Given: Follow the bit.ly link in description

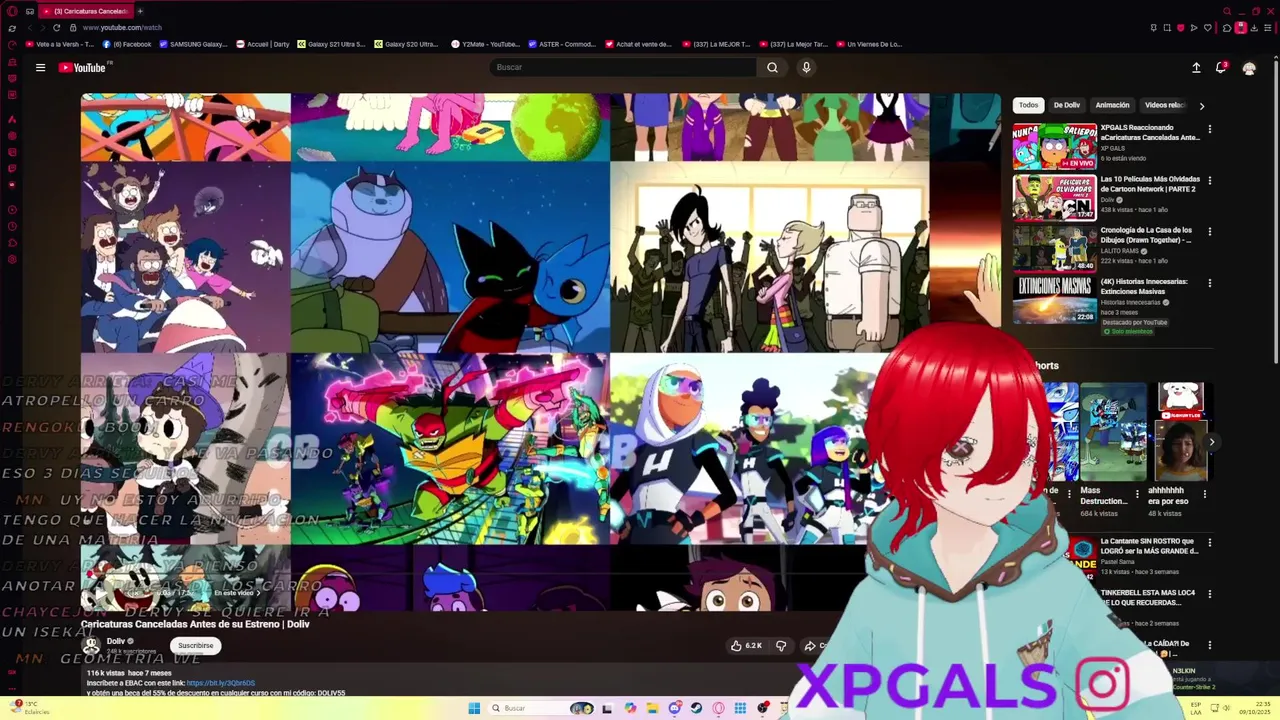Looking at the screenshot, I should tap(220, 683).
